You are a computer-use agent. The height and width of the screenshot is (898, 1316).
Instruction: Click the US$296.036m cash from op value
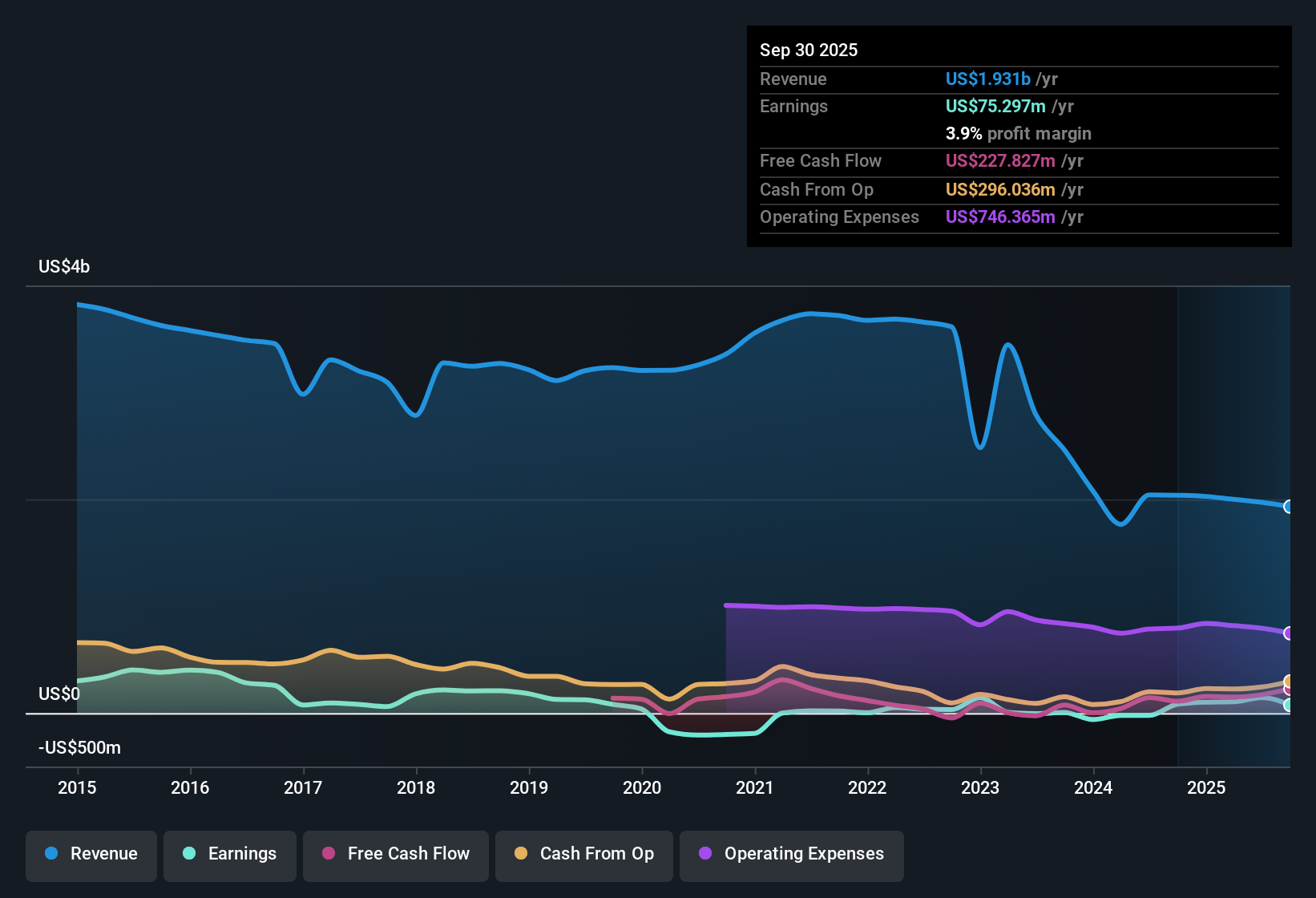point(1000,189)
